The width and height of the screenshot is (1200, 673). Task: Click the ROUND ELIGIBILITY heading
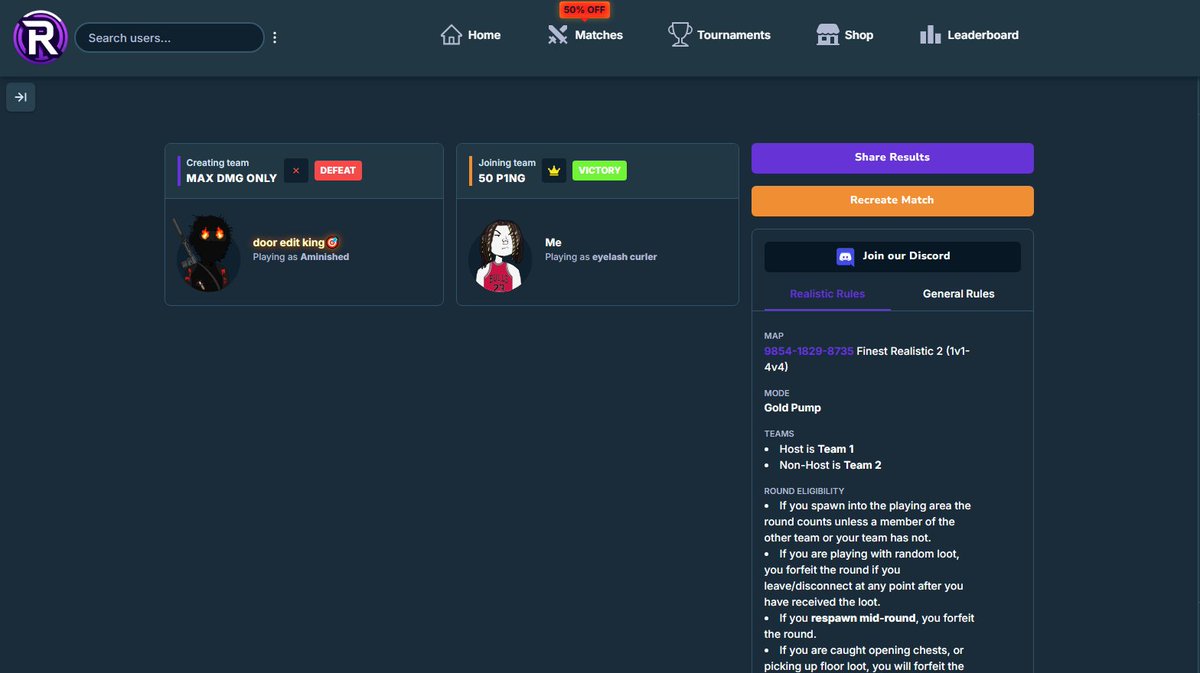(x=804, y=491)
